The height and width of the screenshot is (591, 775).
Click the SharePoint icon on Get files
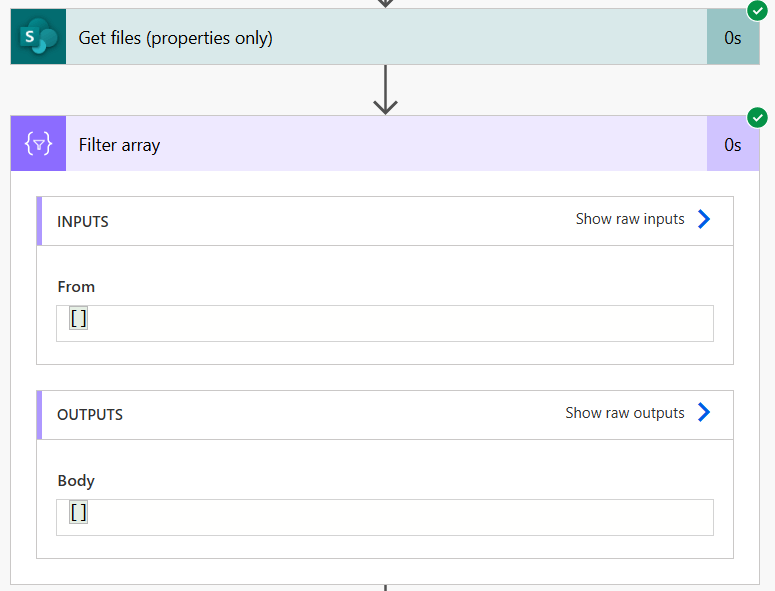[x=38, y=38]
